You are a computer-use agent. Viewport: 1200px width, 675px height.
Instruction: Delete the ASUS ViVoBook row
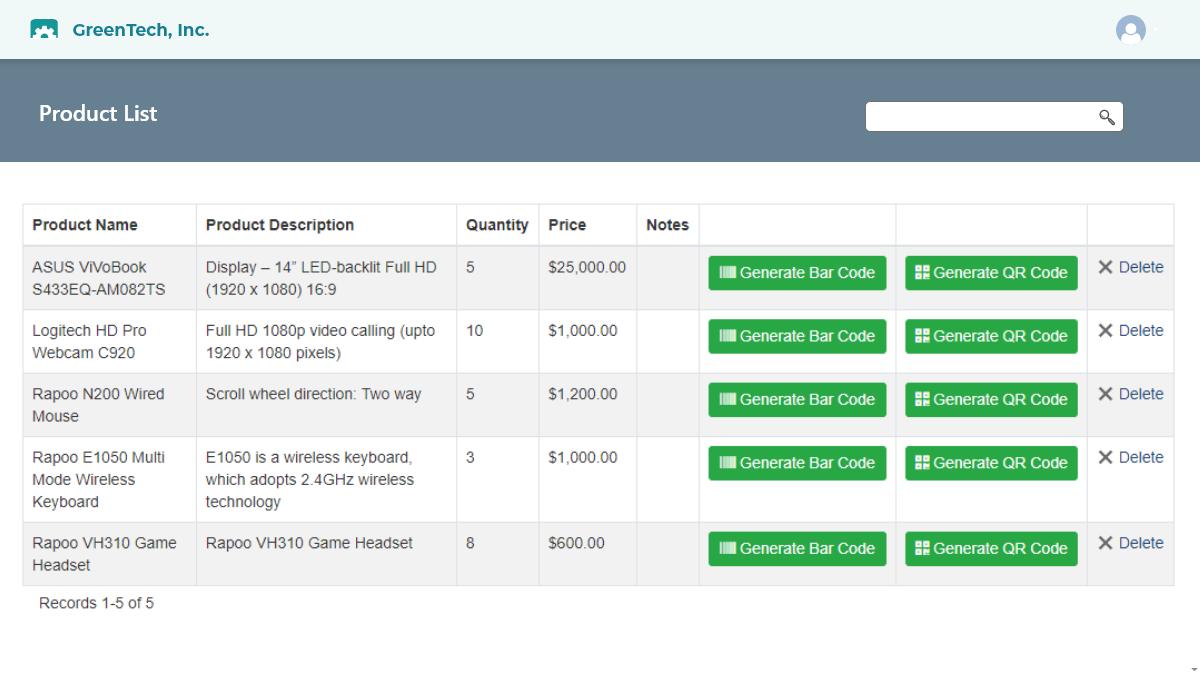(x=1131, y=267)
